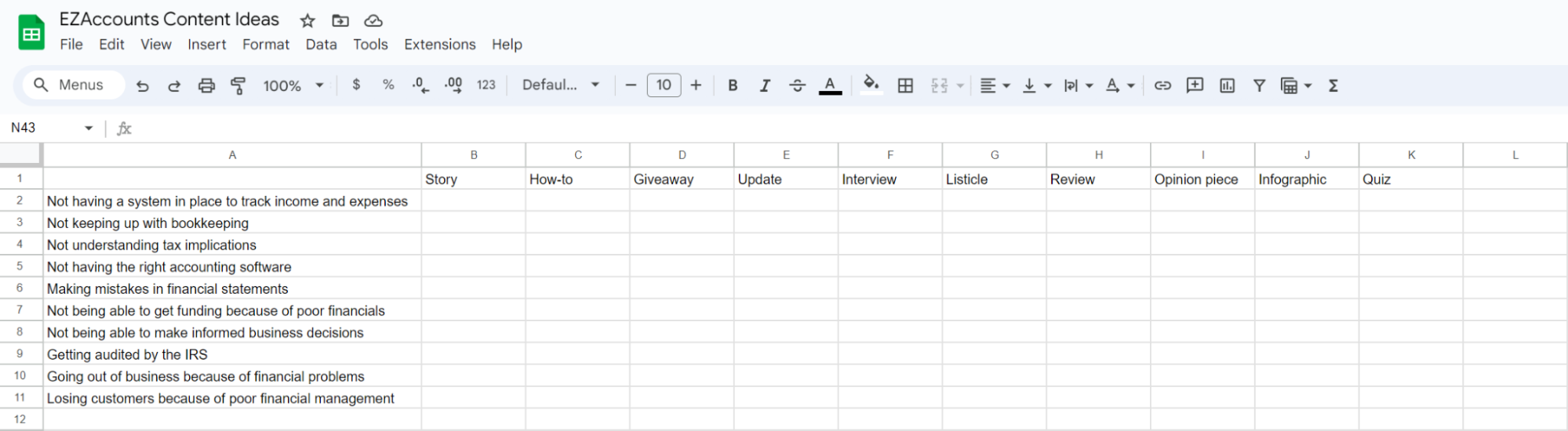This screenshot has width=1568, height=431.
Task: Insert a link with the chain icon
Action: click(1162, 85)
